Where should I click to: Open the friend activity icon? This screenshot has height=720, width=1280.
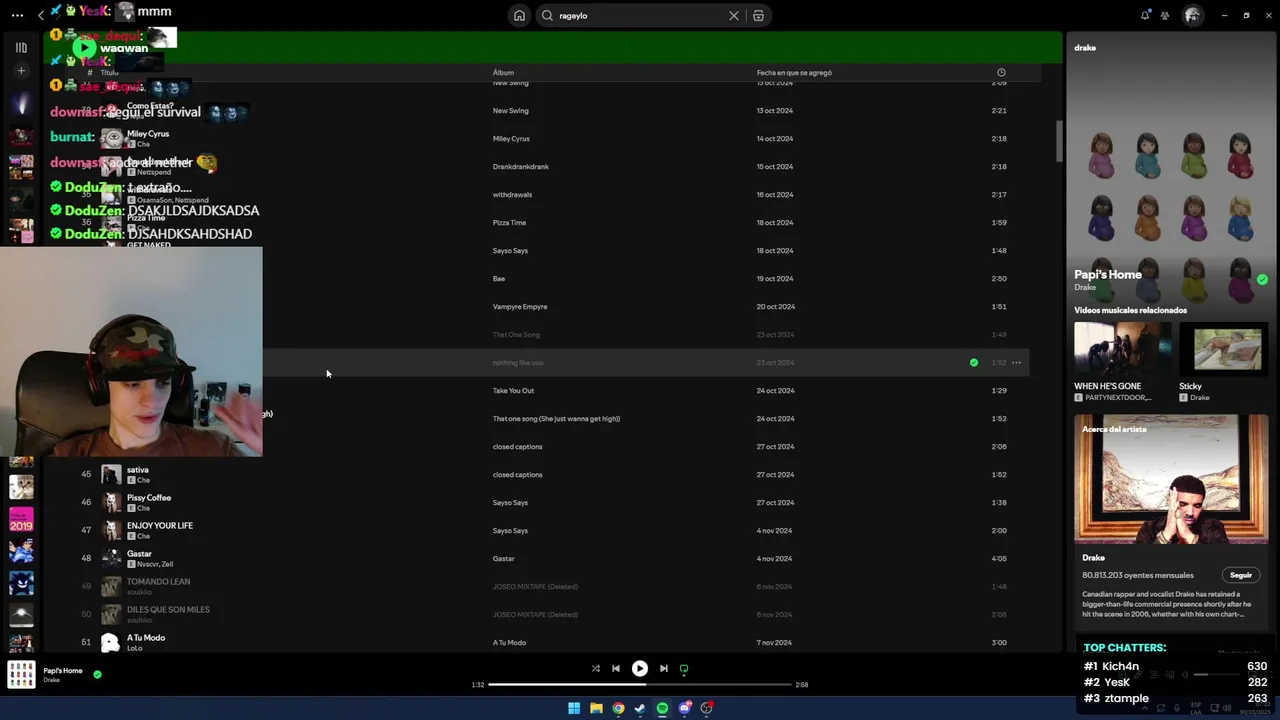tap(1165, 15)
